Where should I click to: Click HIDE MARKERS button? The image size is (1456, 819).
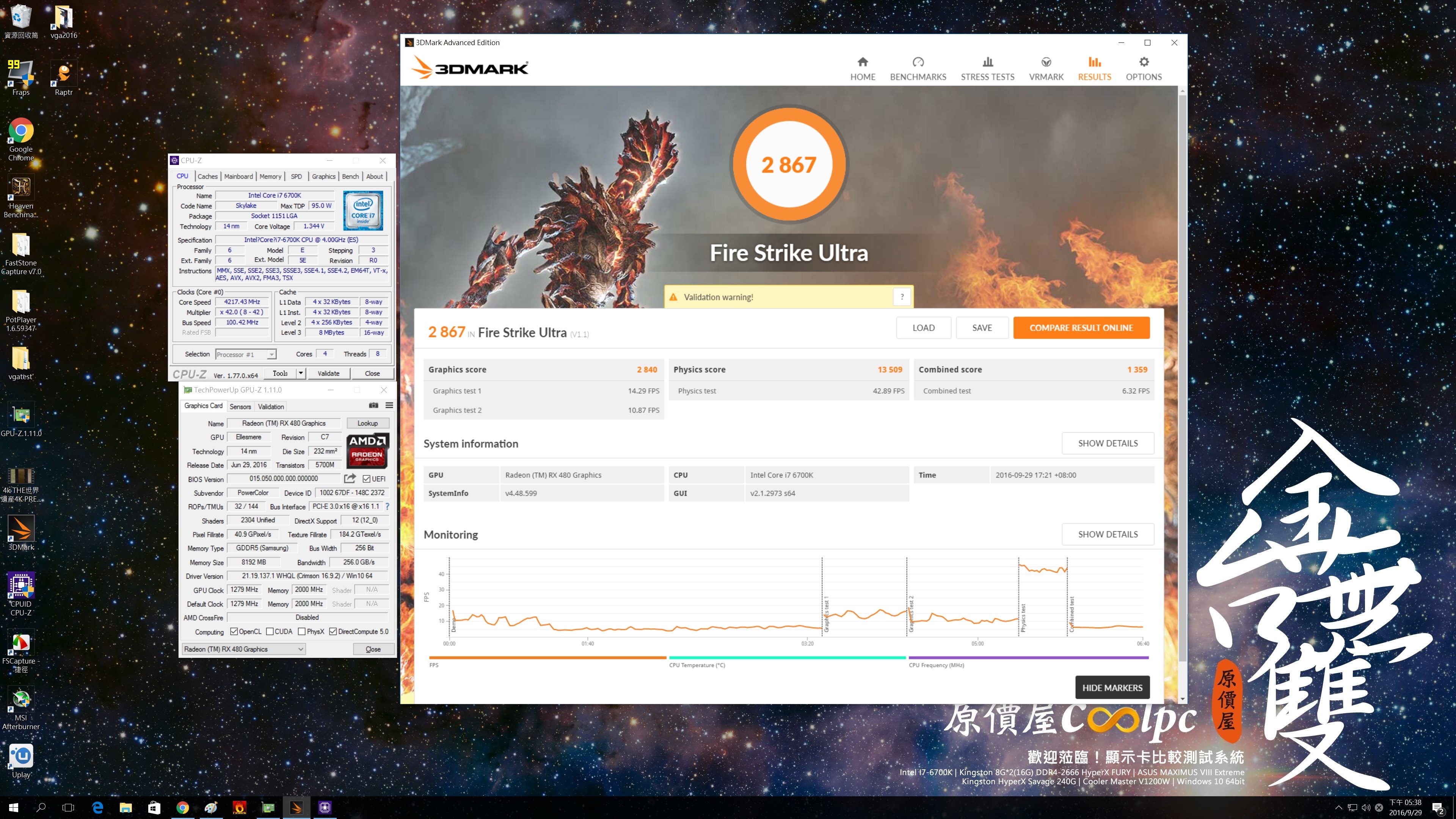(1112, 688)
